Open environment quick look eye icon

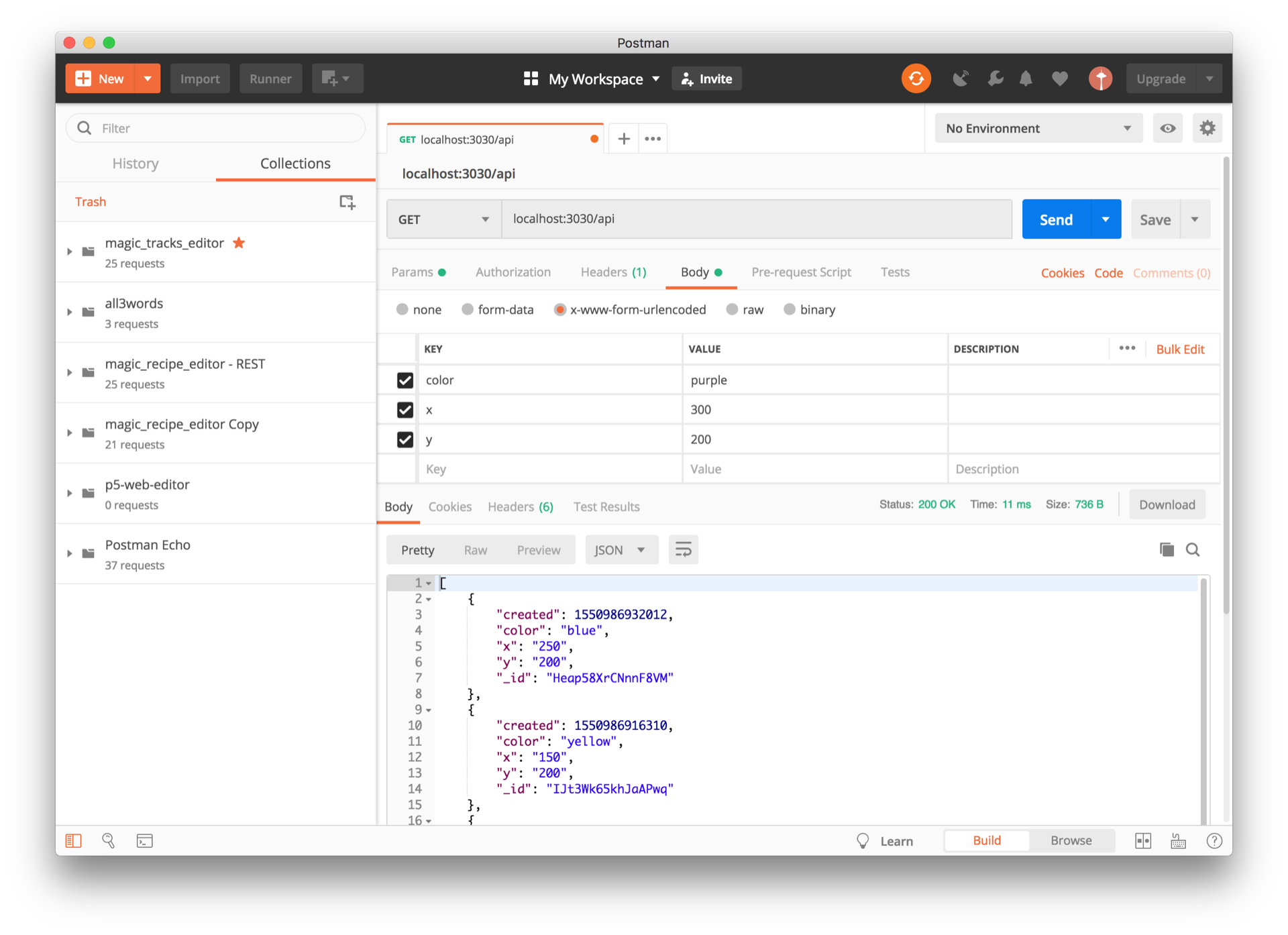coord(1167,128)
